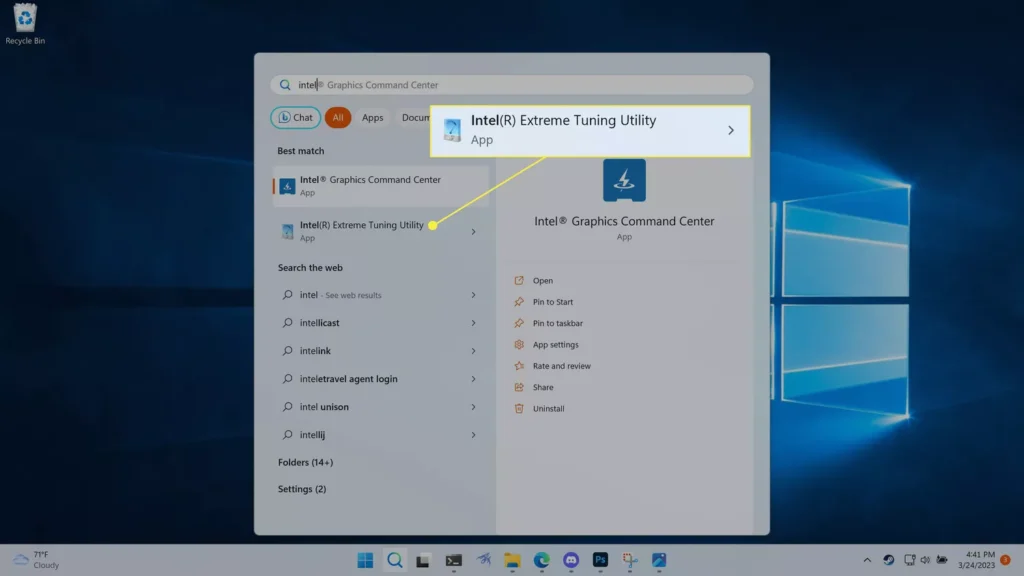
Task: Click the taskbar Search magnifier
Action: click(x=394, y=560)
